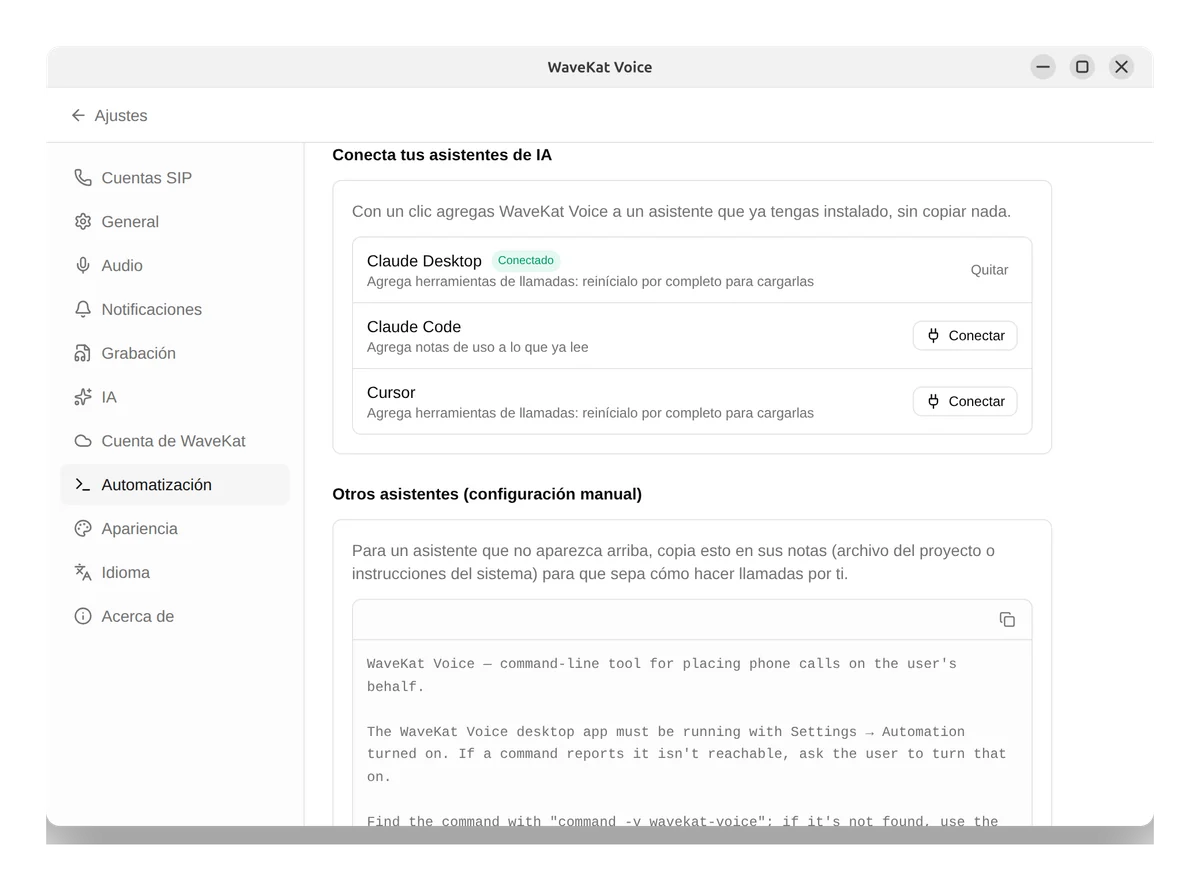The width and height of the screenshot is (1200, 872).
Task: Click the back arrow beside Ajustes
Action: 78,116
